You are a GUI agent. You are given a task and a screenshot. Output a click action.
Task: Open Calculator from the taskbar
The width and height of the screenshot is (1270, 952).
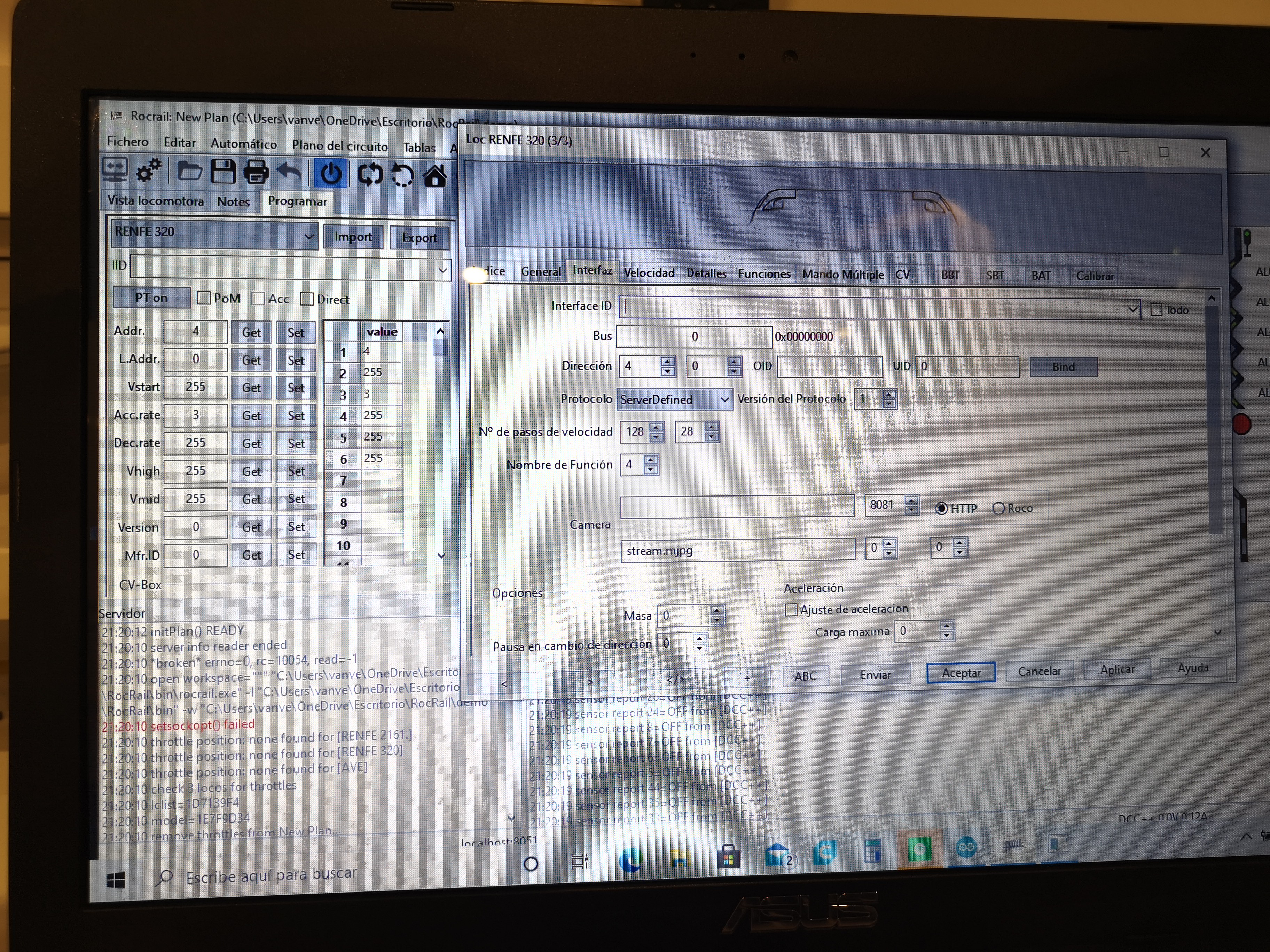click(873, 850)
